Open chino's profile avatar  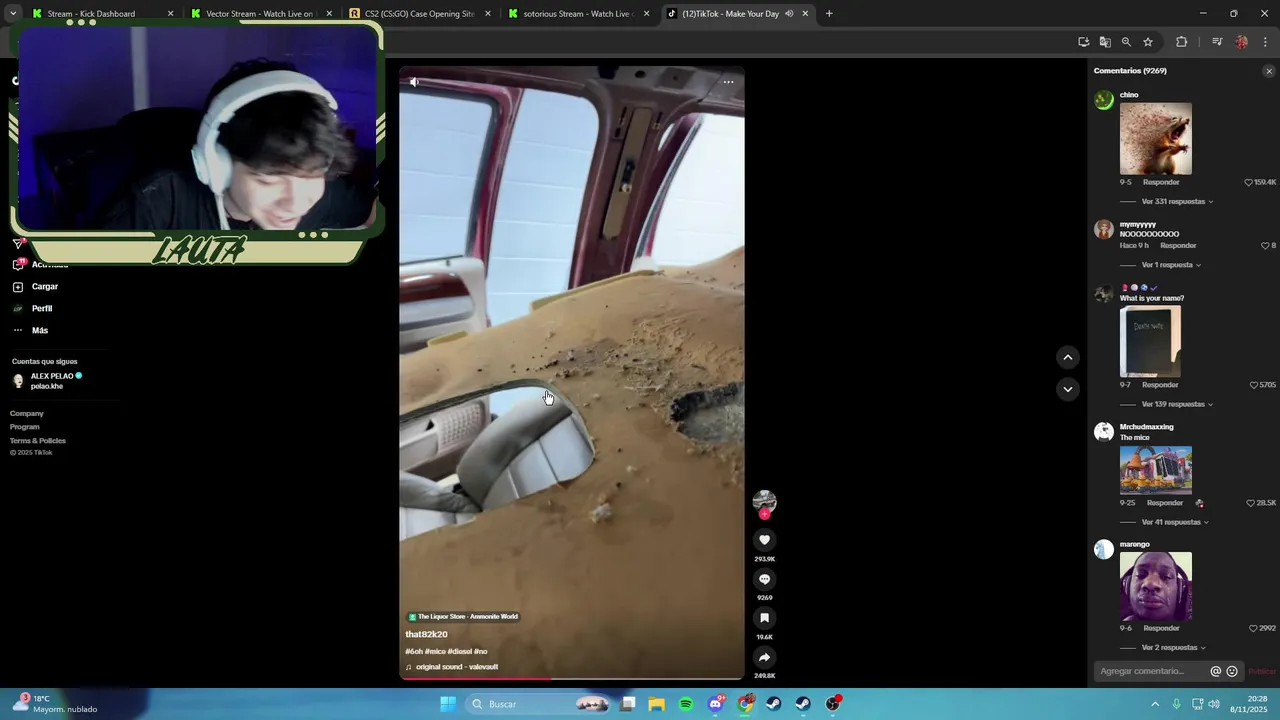point(1104,100)
